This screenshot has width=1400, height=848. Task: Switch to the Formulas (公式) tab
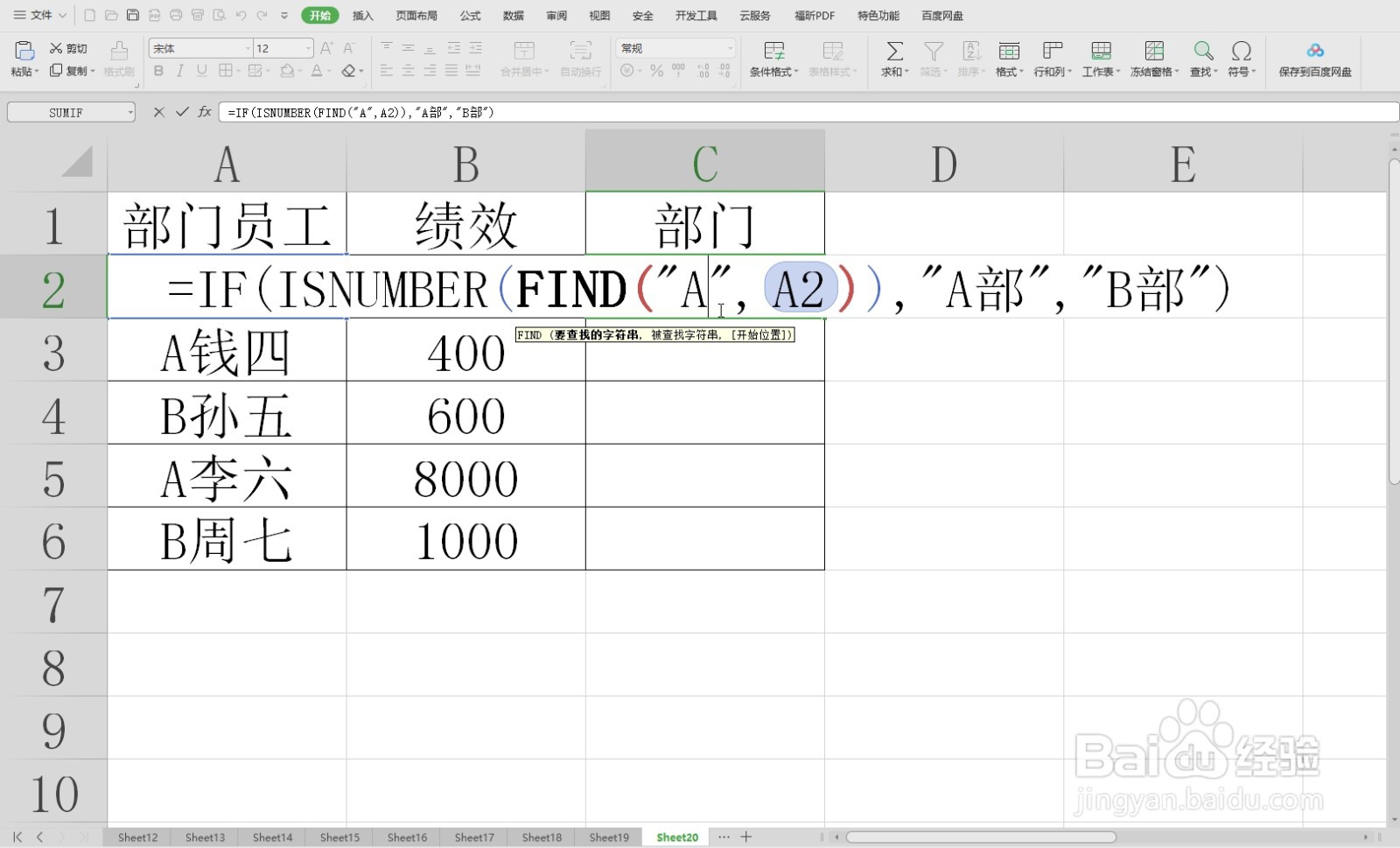tap(471, 16)
